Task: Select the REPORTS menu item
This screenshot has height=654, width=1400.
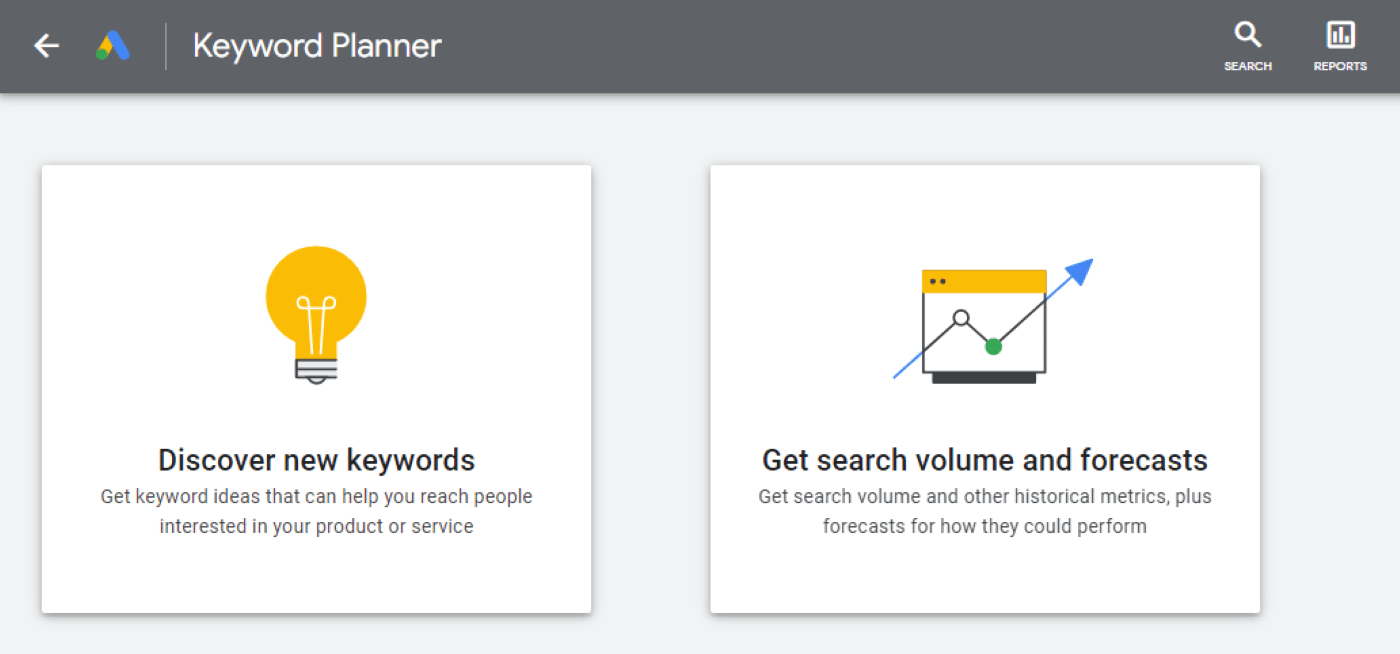Action: click(1339, 66)
